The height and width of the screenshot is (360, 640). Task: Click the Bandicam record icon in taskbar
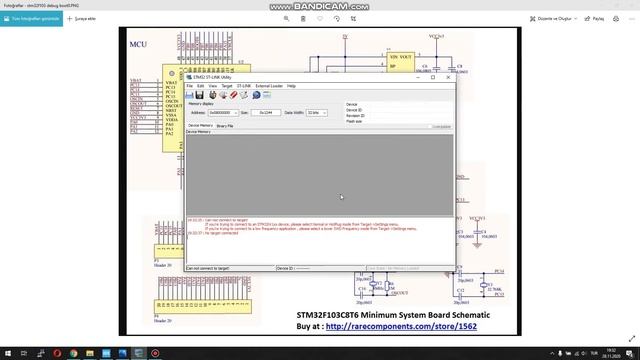click(155, 353)
